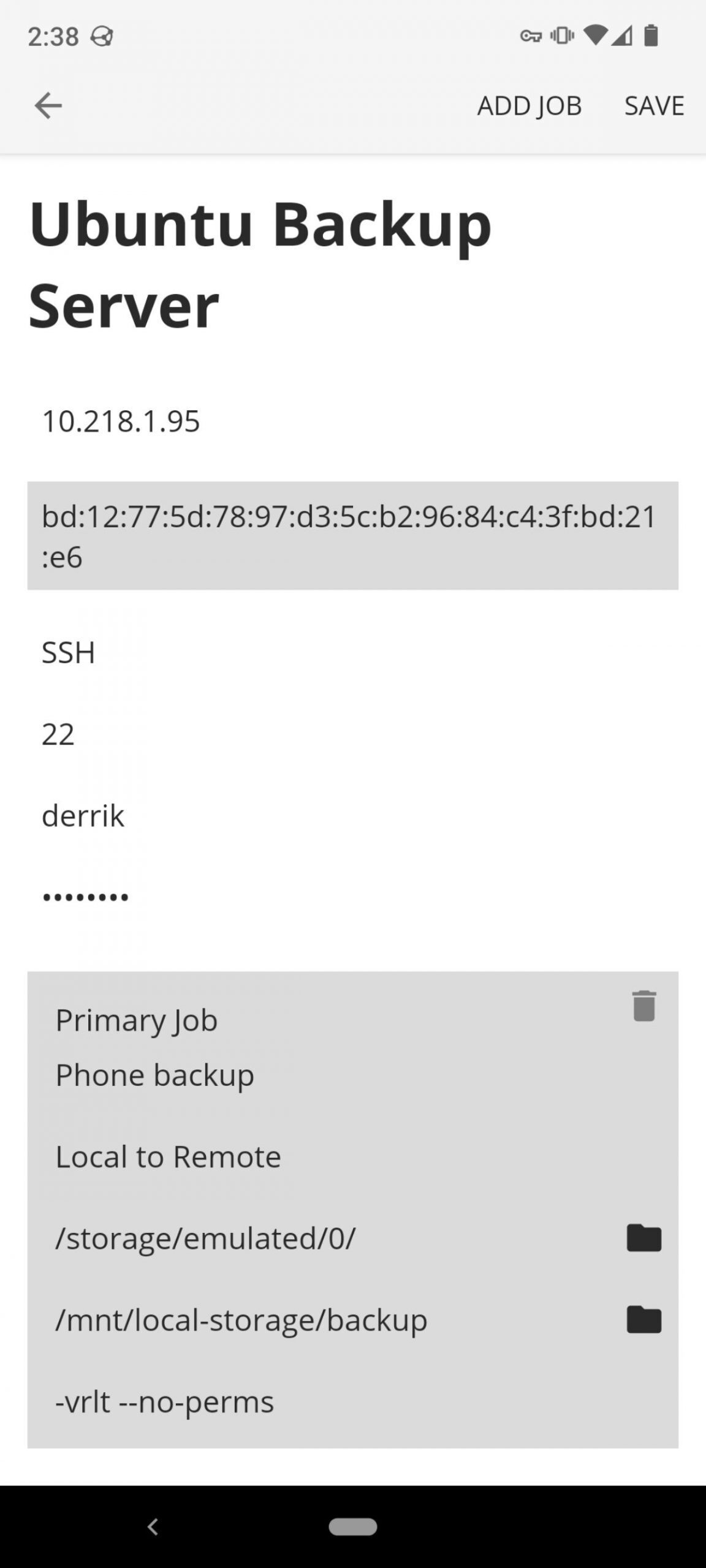This screenshot has width=706, height=1568.
Task: Edit the username derrik field
Action: tap(353, 815)
